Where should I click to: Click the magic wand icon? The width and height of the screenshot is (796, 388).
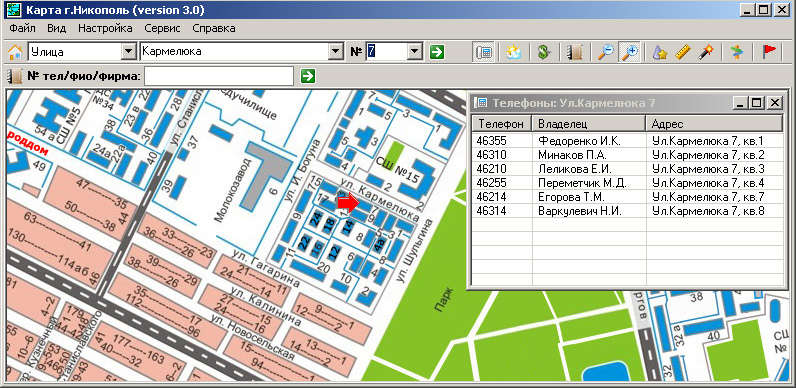point(706,52)
